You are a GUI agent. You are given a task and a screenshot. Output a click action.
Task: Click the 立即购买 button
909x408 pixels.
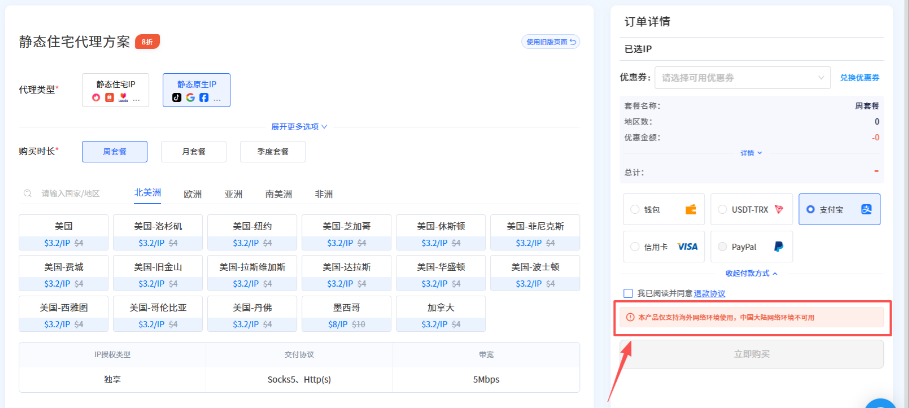tap(751, 354)
